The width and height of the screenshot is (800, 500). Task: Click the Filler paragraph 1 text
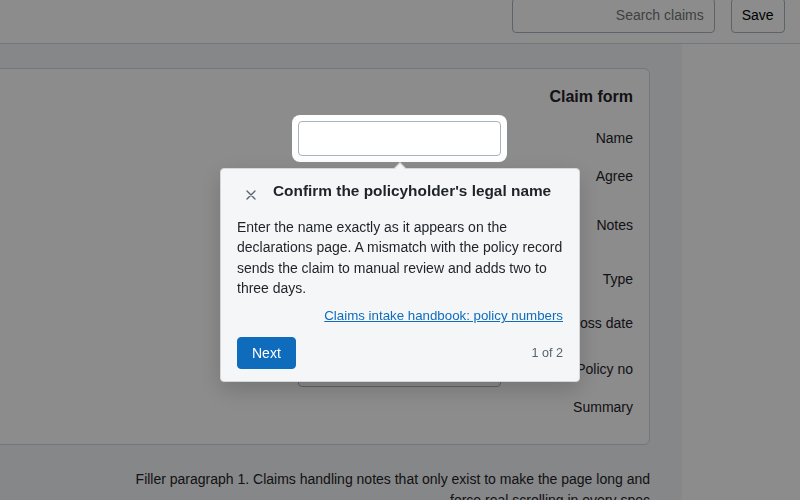click(392, 487)
